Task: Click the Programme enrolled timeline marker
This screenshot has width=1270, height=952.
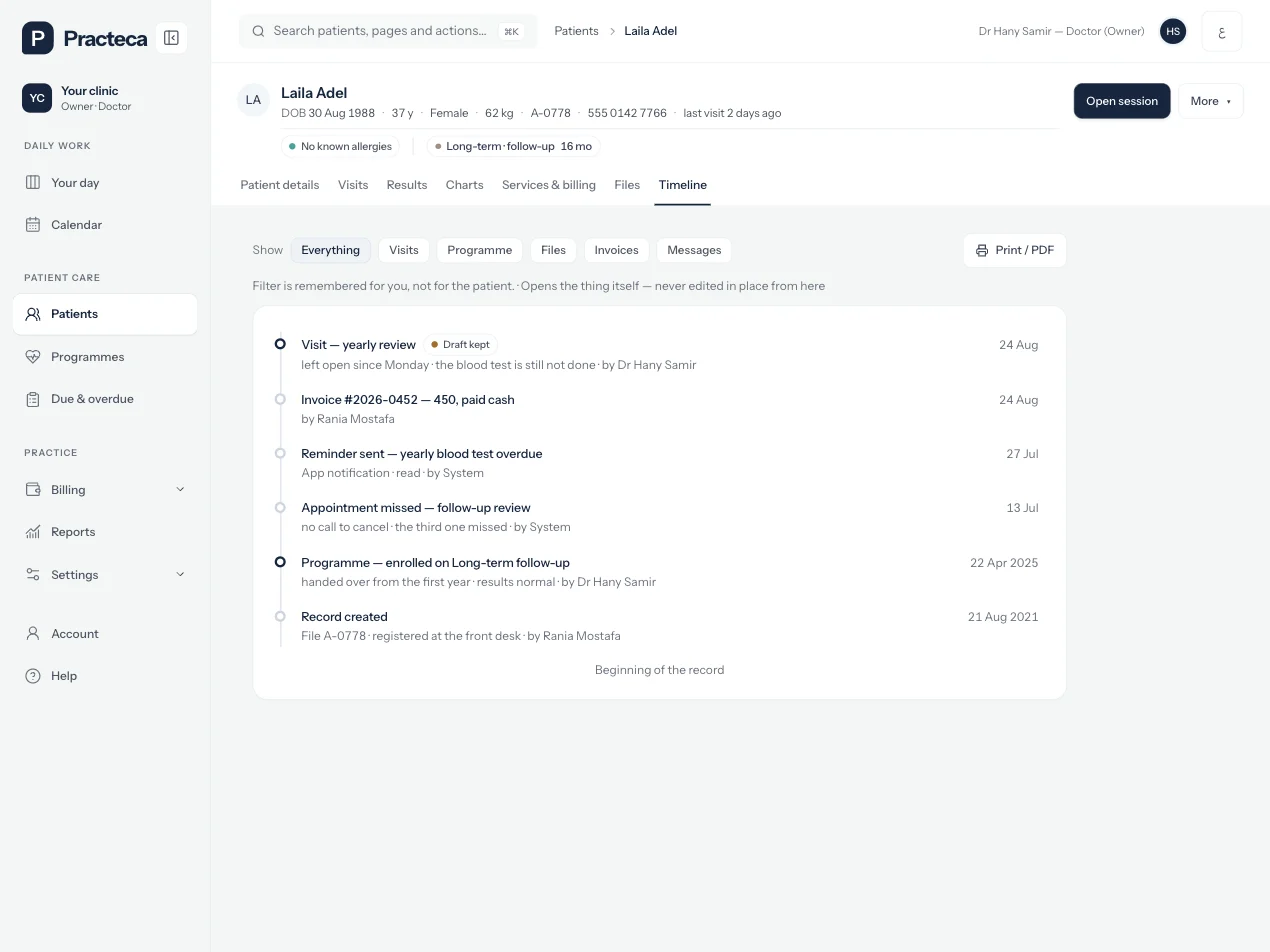Action: click(280, 562)
